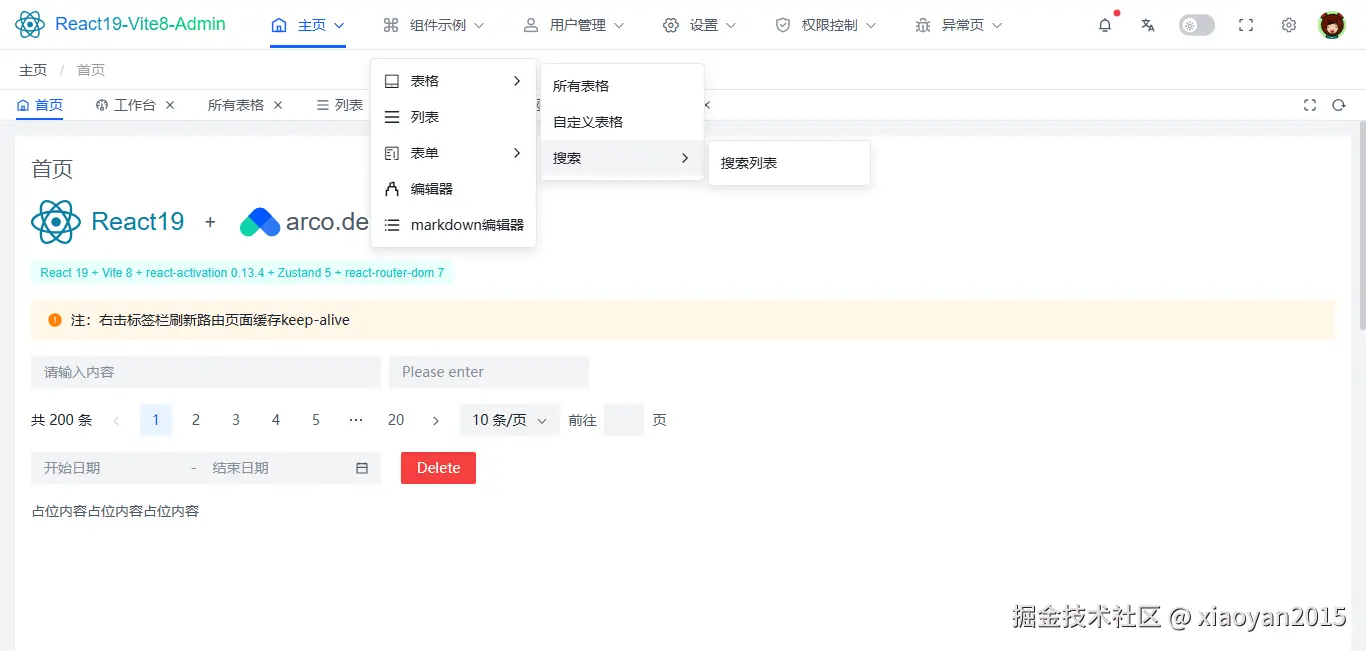1366x651 pixels.
Task: Click the arco.design logo icon
Action: point(260,222)
